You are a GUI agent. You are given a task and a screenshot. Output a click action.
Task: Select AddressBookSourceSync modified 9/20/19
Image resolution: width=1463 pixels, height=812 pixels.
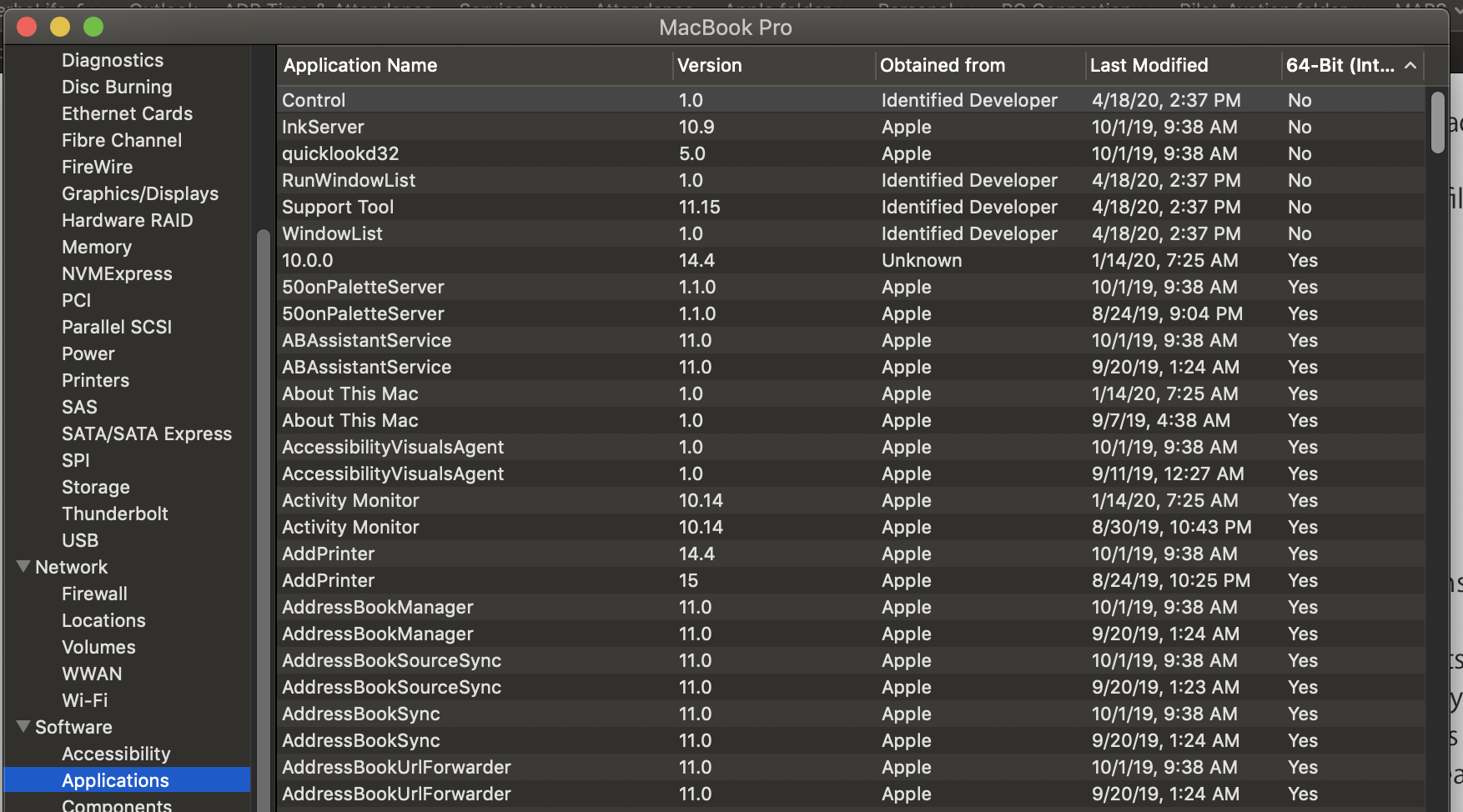(851, 687)
